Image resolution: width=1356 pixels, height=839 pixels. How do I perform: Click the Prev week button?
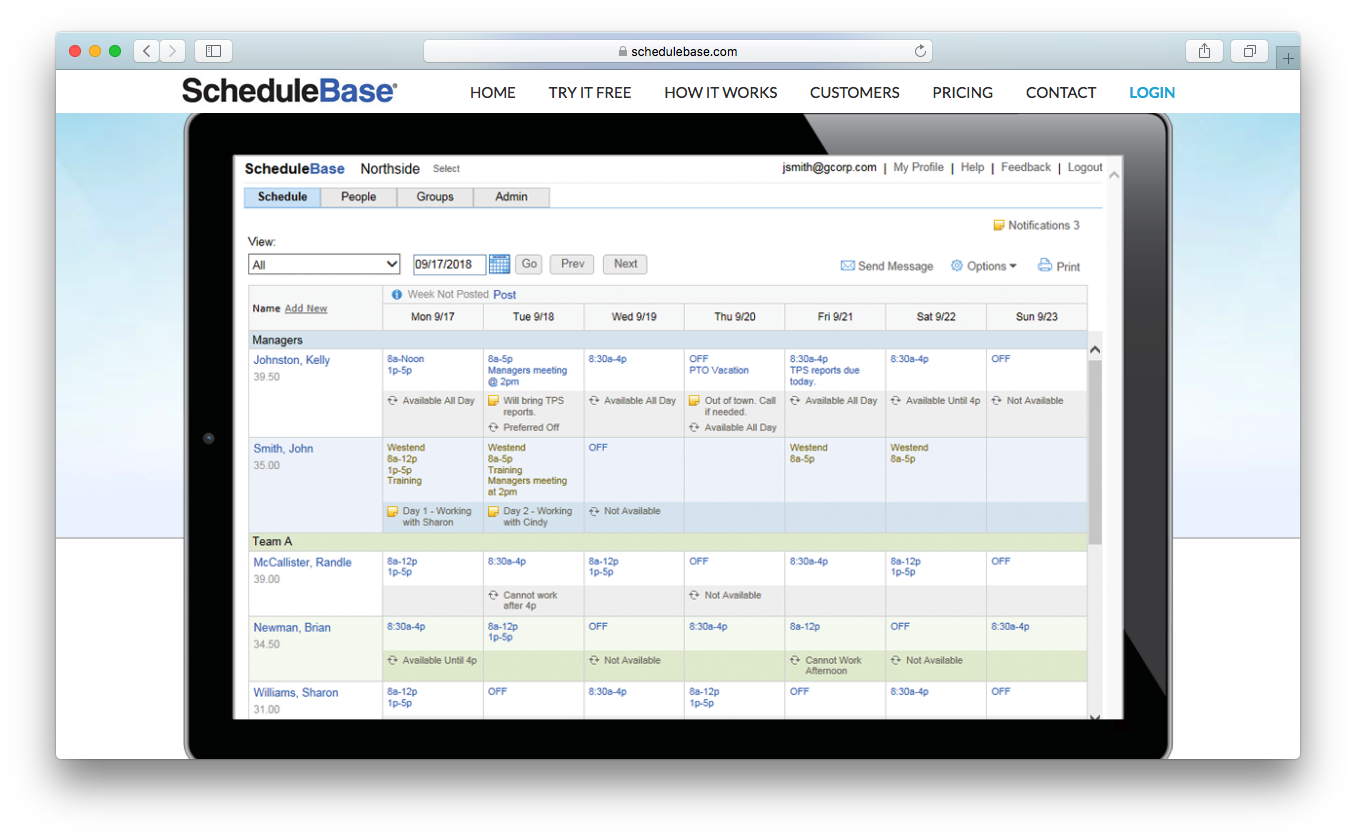tap(572, 264)
